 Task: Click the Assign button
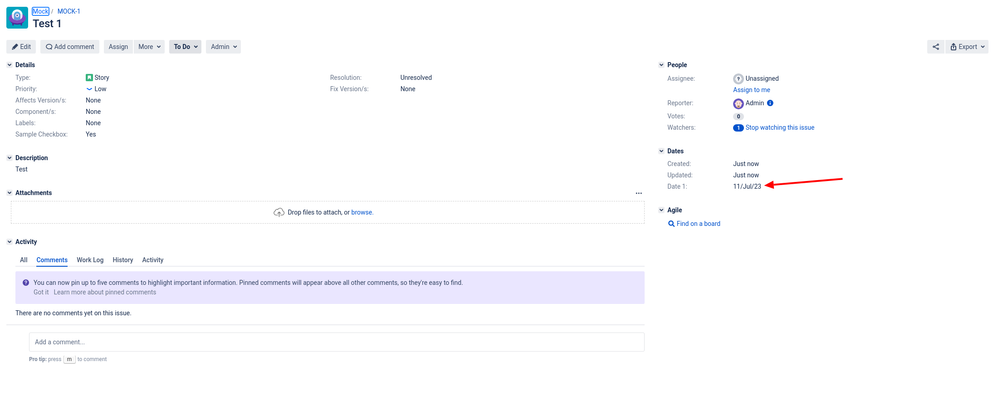[x=118, y=46]
